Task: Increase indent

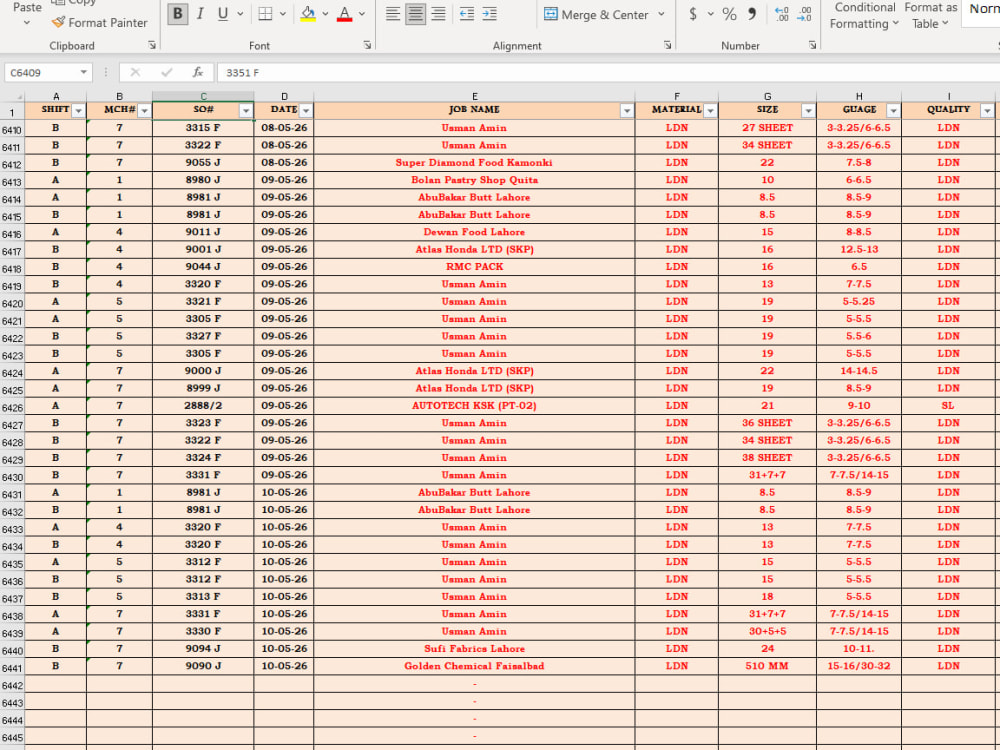Action: pyautogui.click(x=490, y=14)
